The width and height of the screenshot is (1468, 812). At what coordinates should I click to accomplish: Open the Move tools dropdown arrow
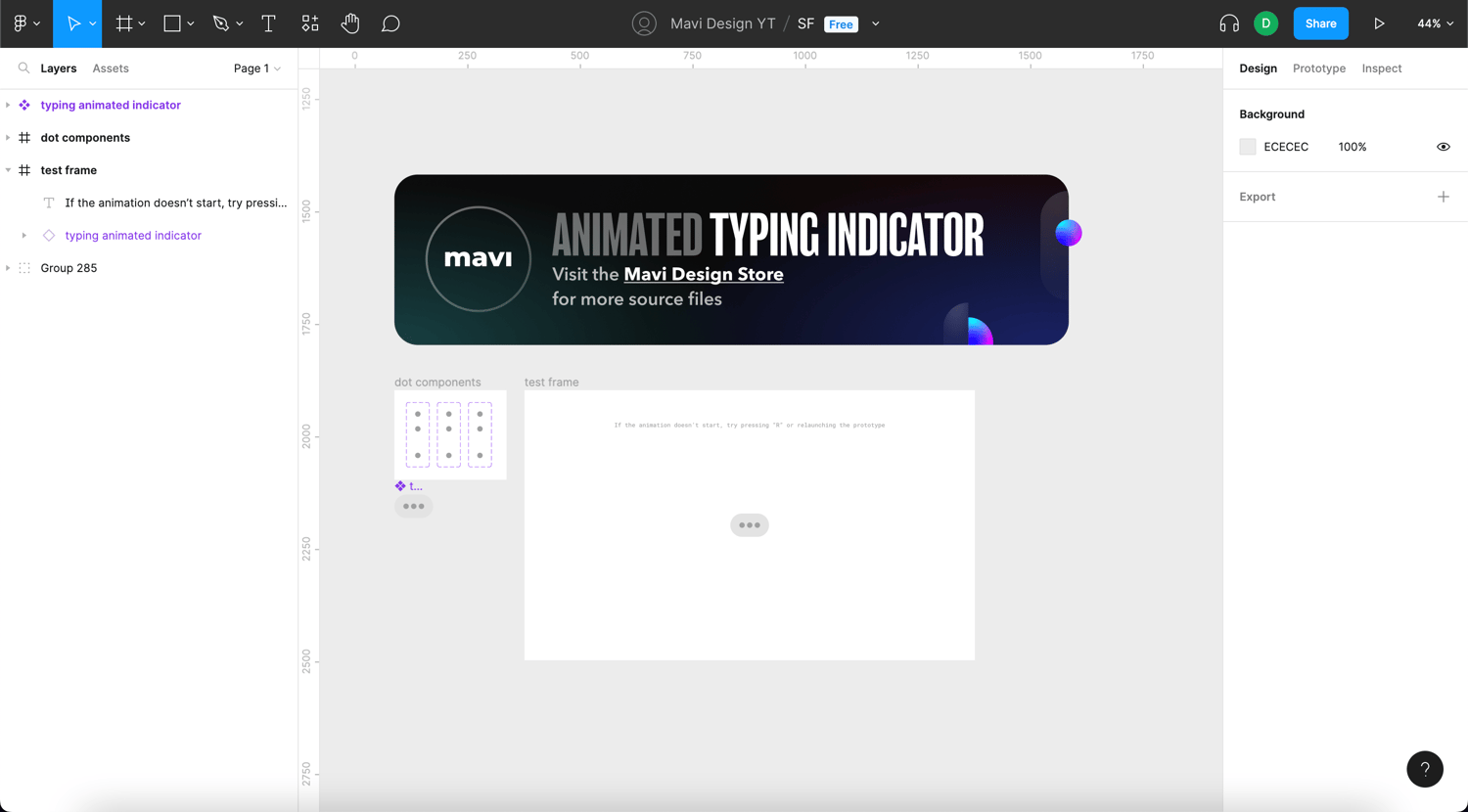93,23
